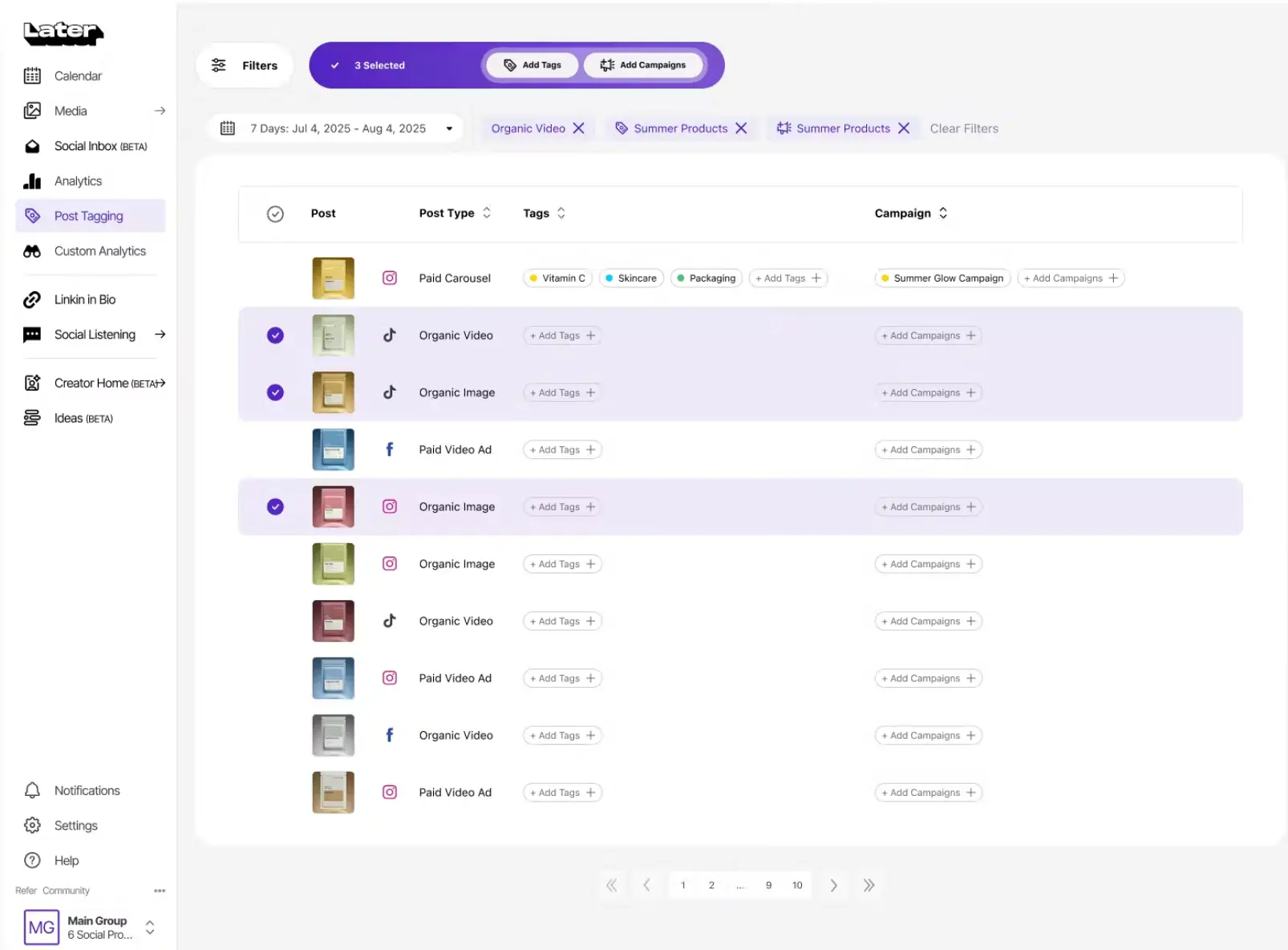Image resolution: width=1288 pixels, height=950 pixels.
Task: Click the Refer Community more options dots
Action: (160, 891)
